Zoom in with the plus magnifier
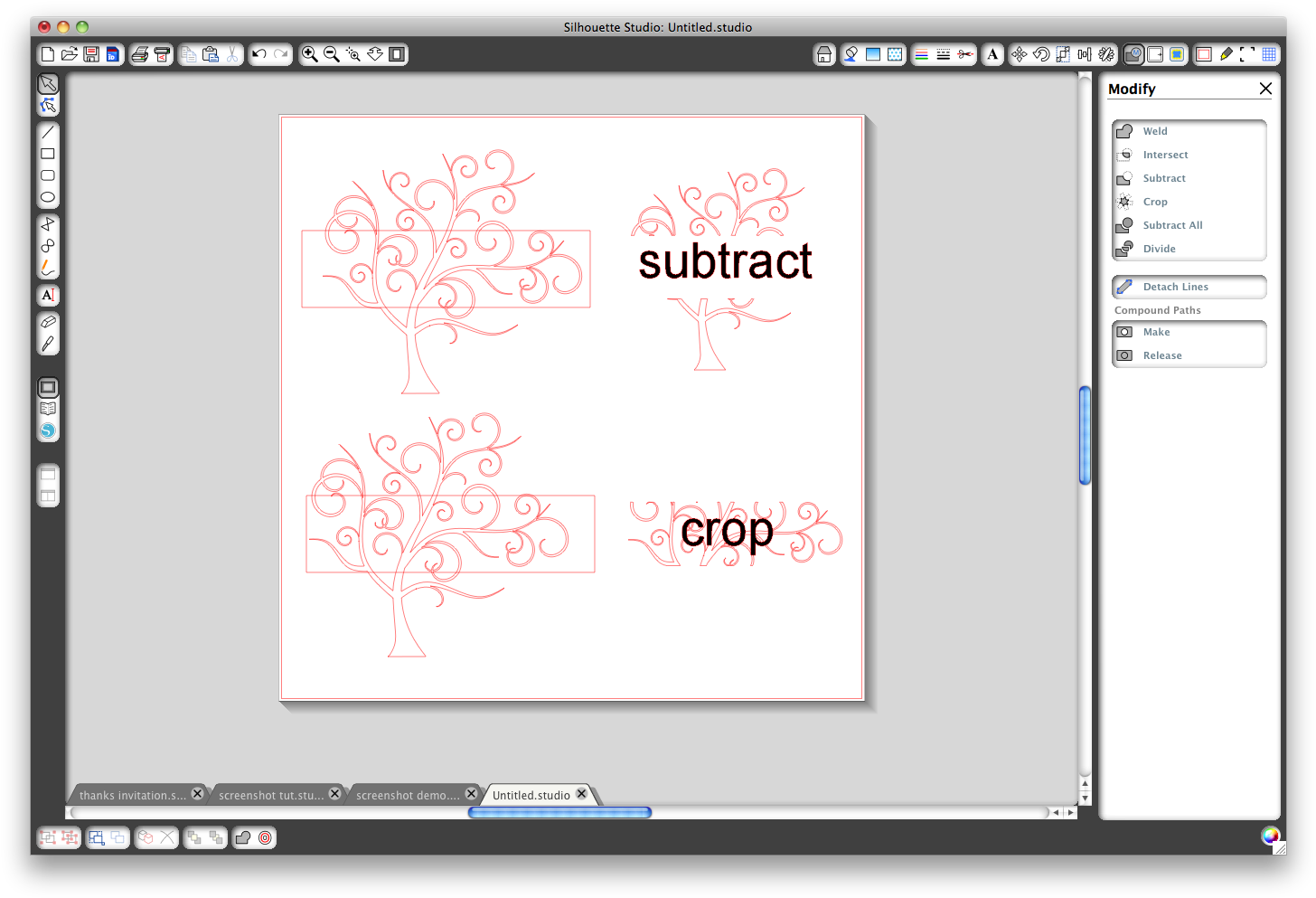Image resolution: width=1316 pixels, height=898 pixels. click(x=310, y=54)
